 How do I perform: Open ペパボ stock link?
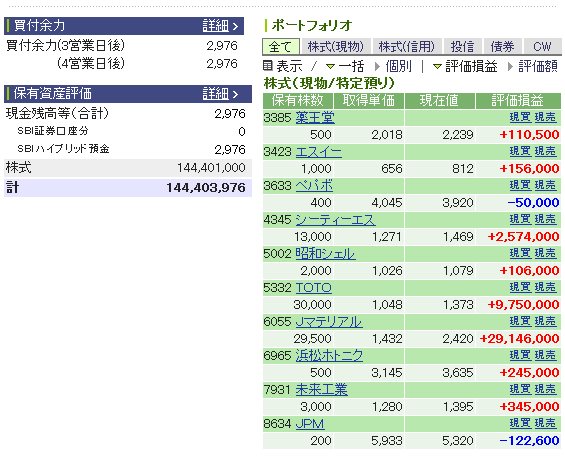click(314, 186)
